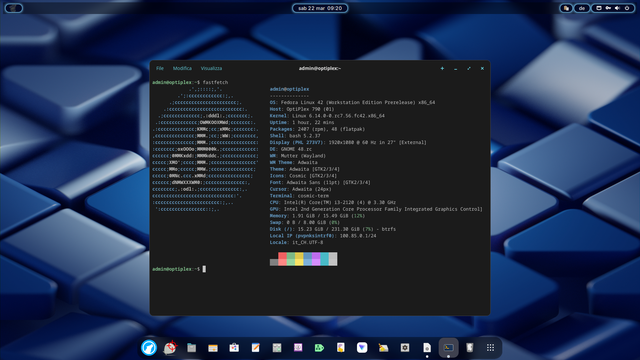The height and width of the screenshot is (360, 640).
Task: Show all applications grid in dock
Action: [x=491, y=348]
